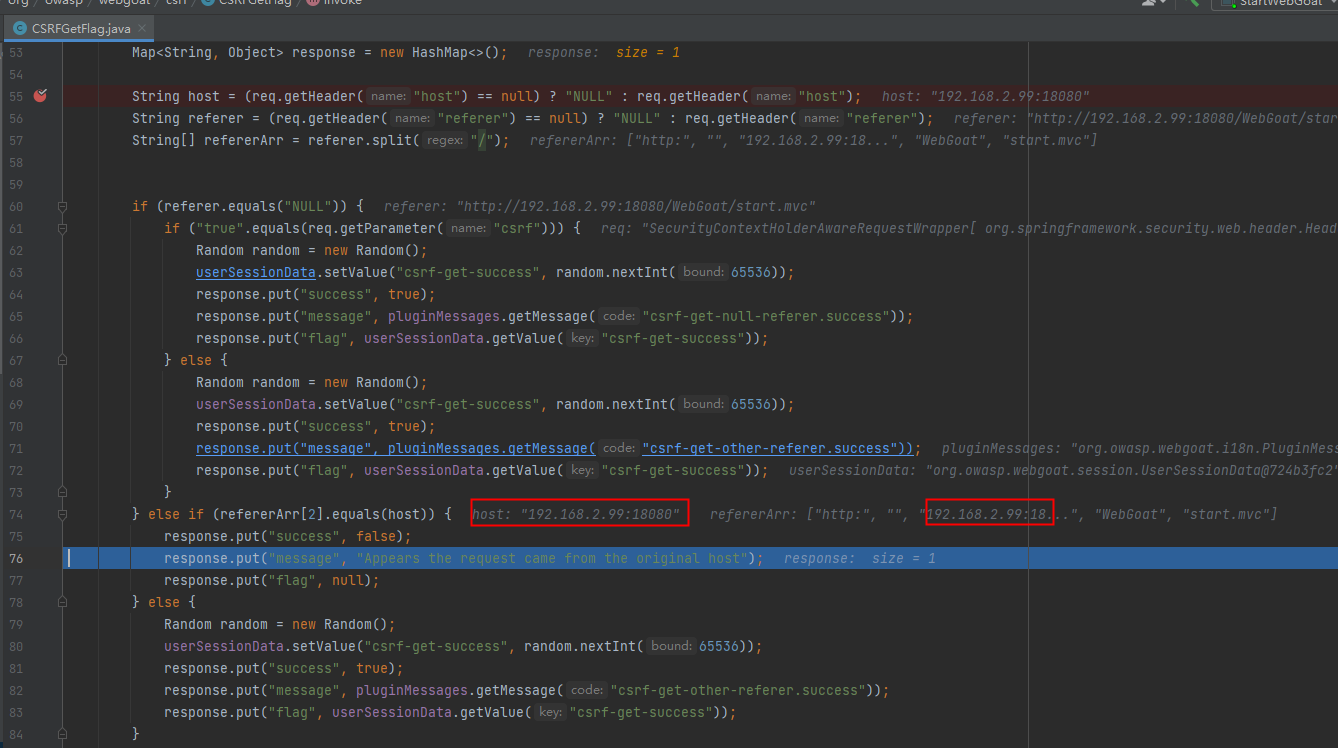1338x748 pixels.
Task: Click line number 74 in the gutter
Action: 15,514
